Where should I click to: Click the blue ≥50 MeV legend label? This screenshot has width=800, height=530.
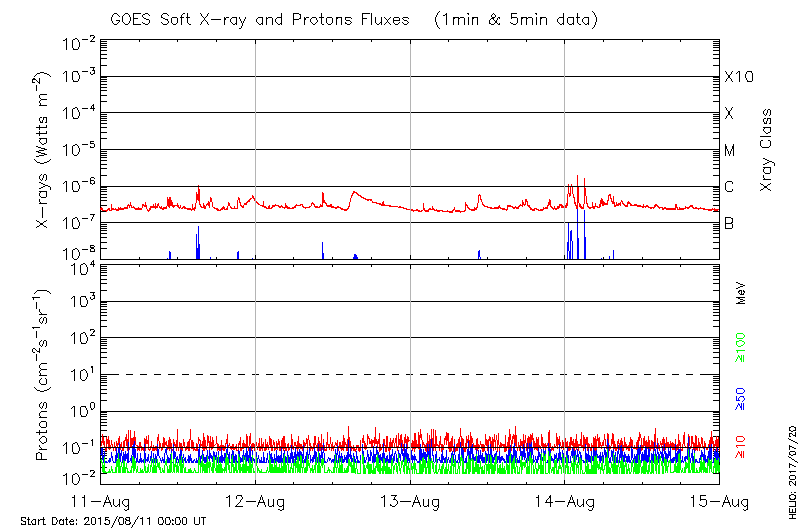[741, 399]
